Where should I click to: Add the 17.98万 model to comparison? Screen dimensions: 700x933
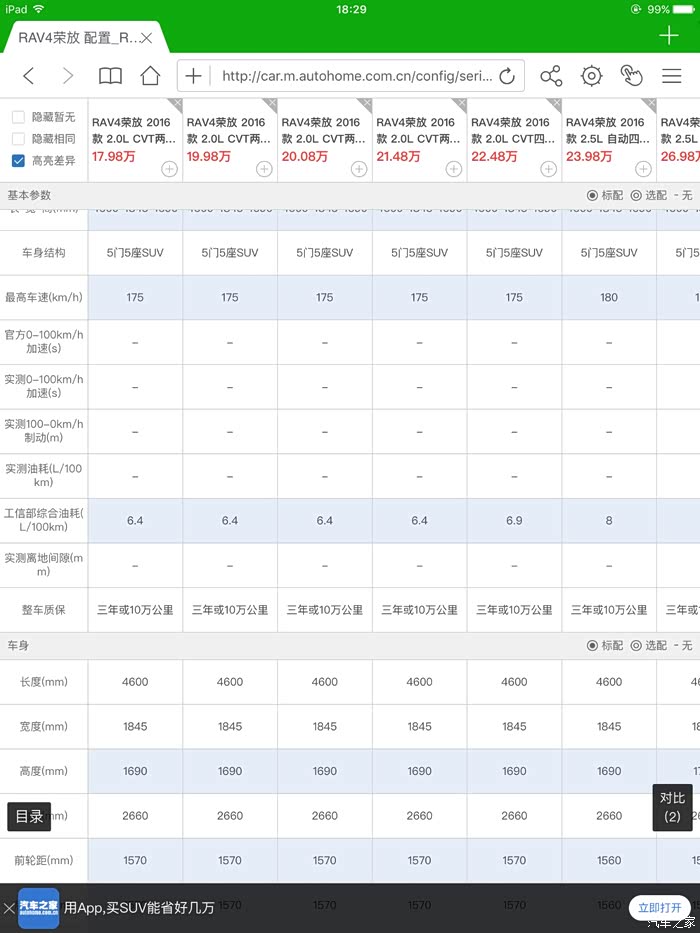(170, 169)
